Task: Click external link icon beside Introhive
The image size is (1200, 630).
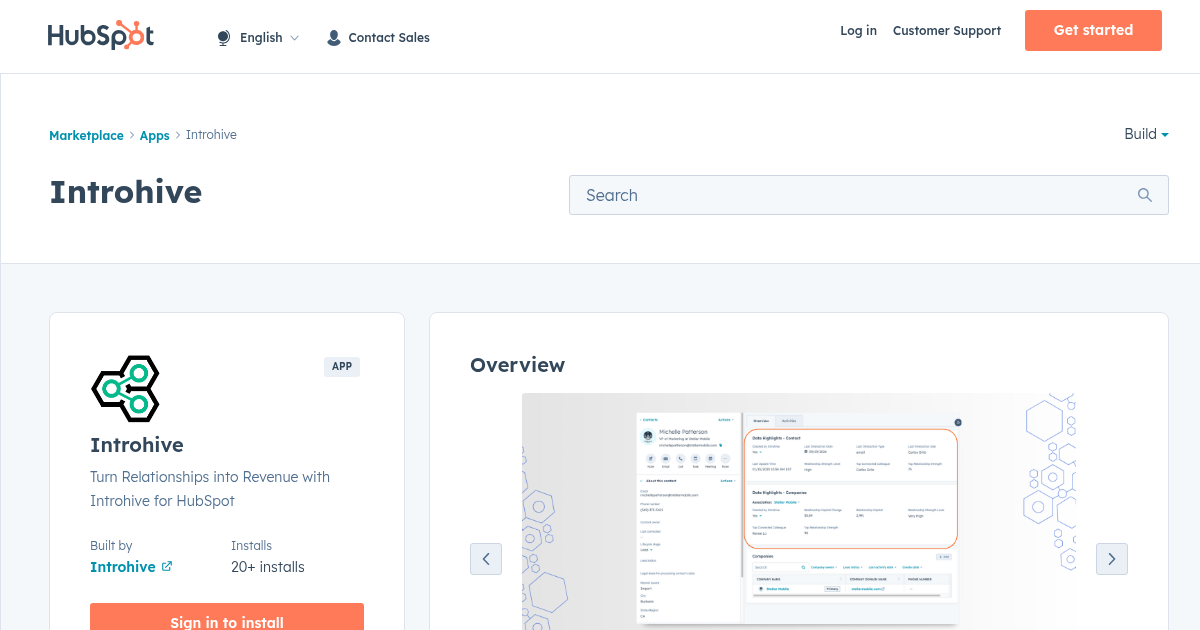Action: tap(167, 566)
